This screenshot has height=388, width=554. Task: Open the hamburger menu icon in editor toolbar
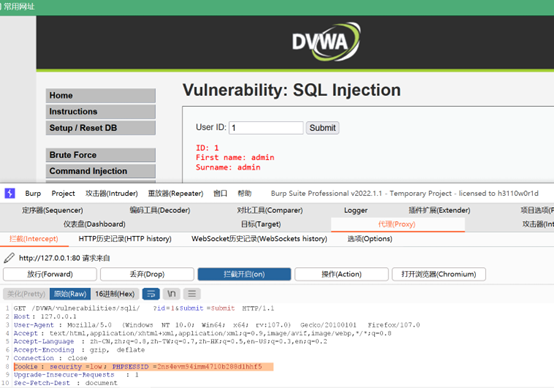click(192, 294)
